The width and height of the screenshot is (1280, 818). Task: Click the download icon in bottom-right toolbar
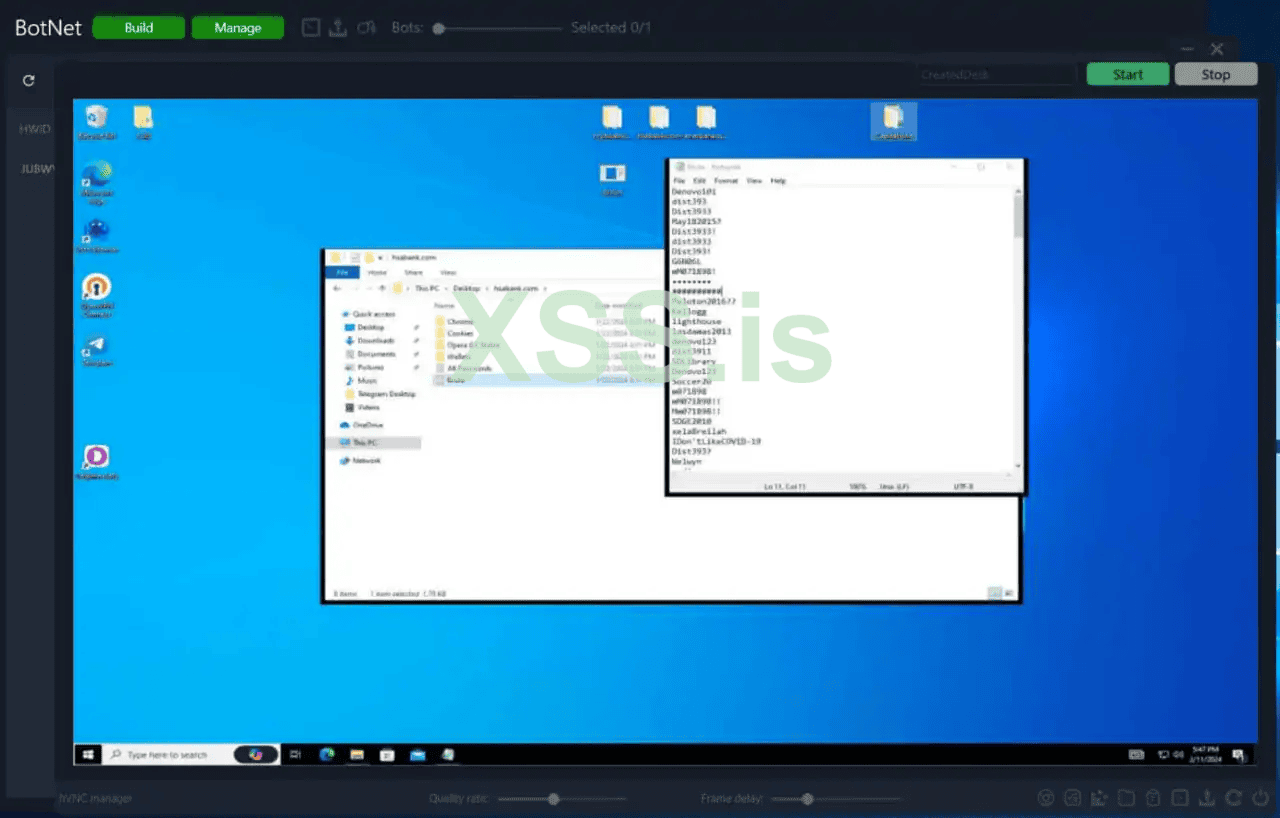pos(1207,798)
